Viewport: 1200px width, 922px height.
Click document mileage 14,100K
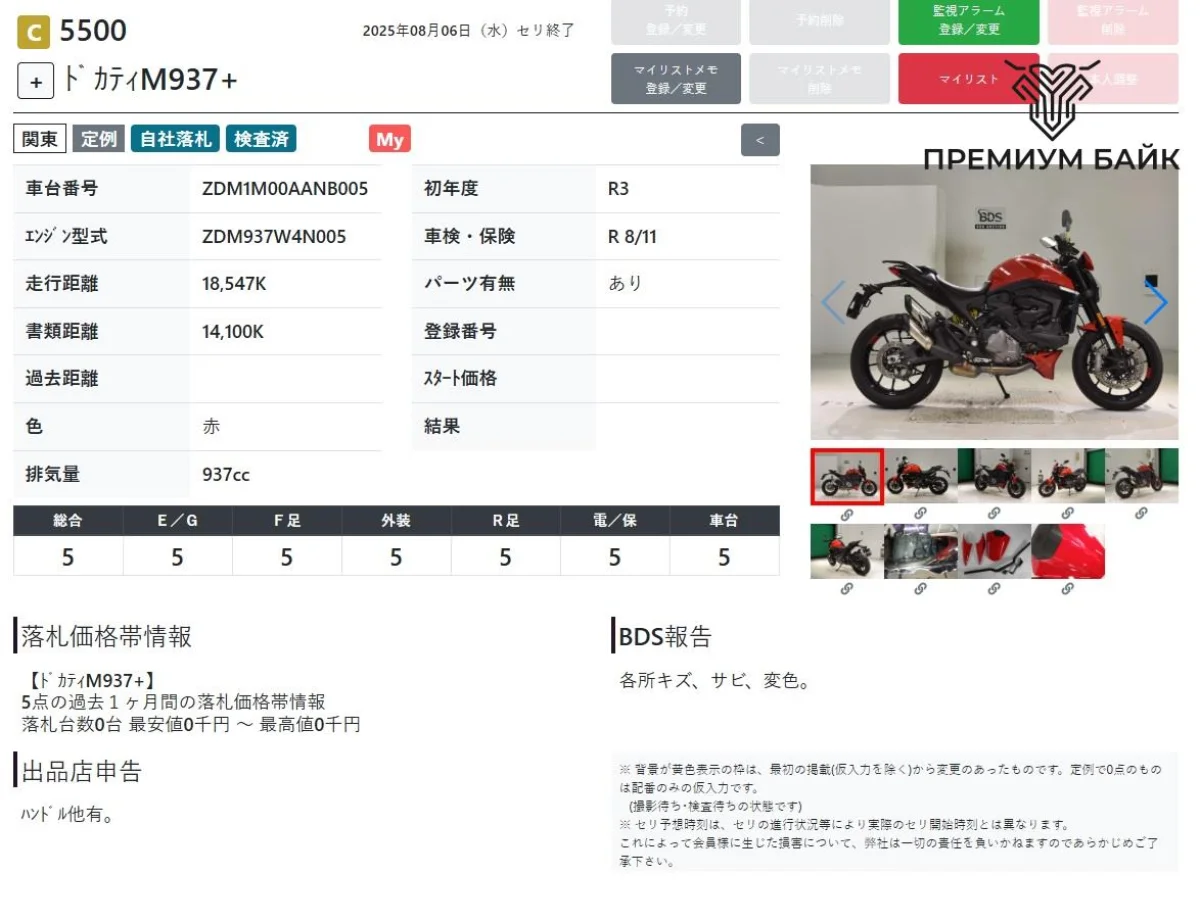click(x=233, y=331)
